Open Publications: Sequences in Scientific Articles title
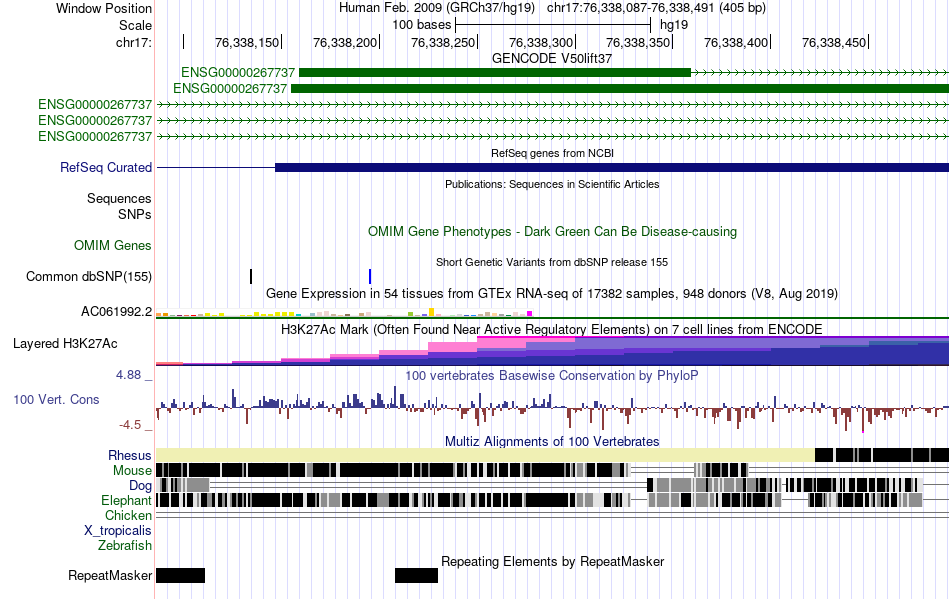Image resolution: width=950 pixels, height=599 pixels. [552, 184]
